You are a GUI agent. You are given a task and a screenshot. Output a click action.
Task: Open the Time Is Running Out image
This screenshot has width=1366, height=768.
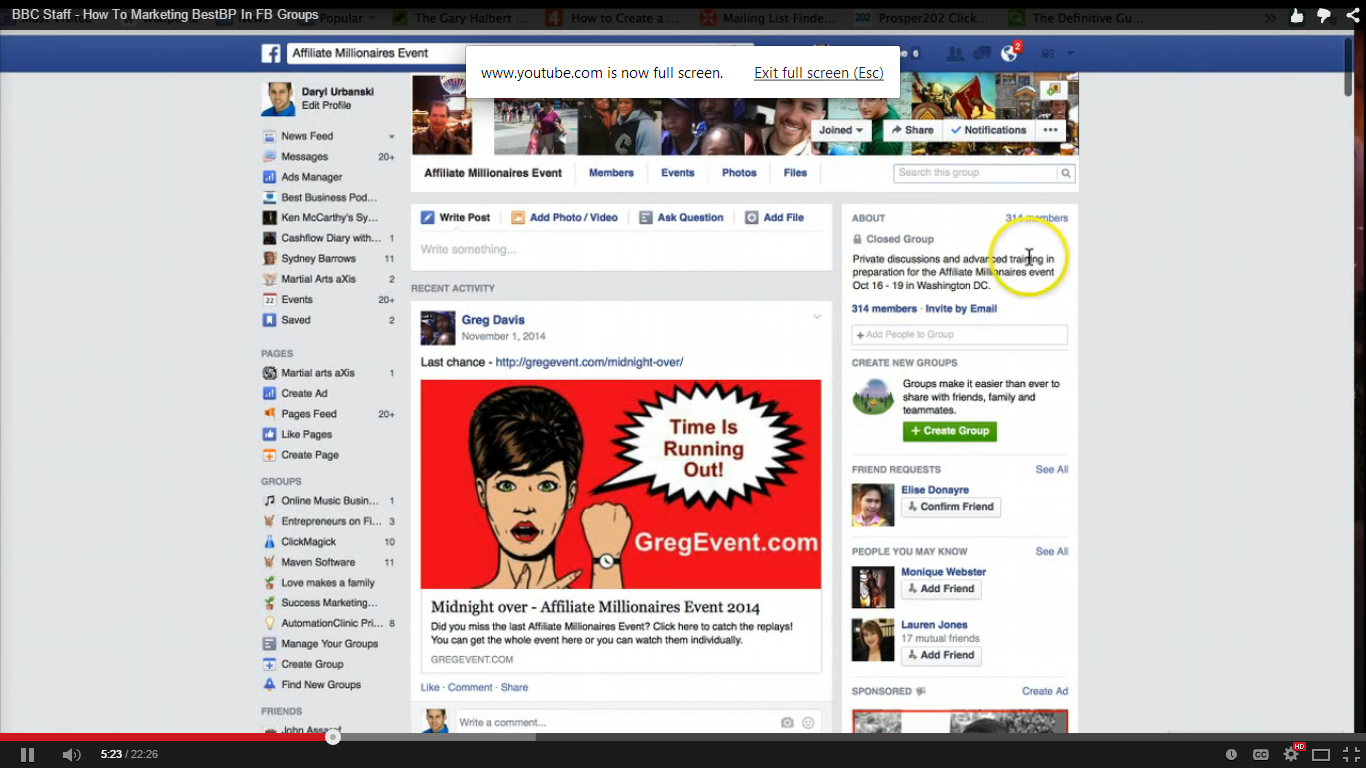click(x=621, y=484)
